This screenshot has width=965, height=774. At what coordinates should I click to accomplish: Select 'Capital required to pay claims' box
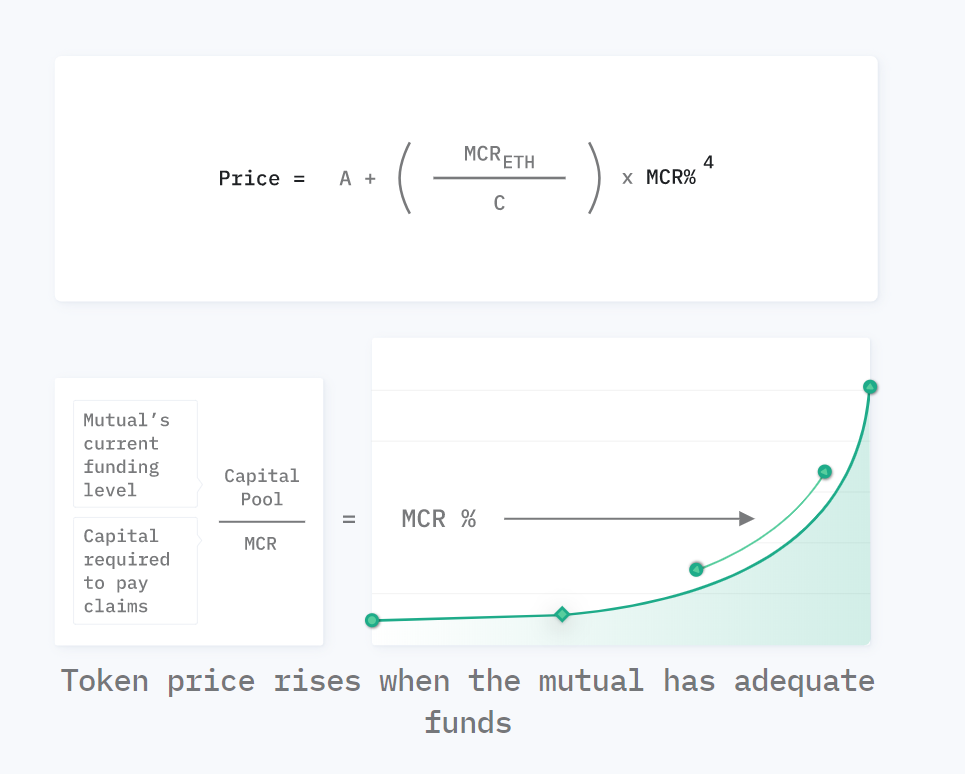(x=135, y=571)
